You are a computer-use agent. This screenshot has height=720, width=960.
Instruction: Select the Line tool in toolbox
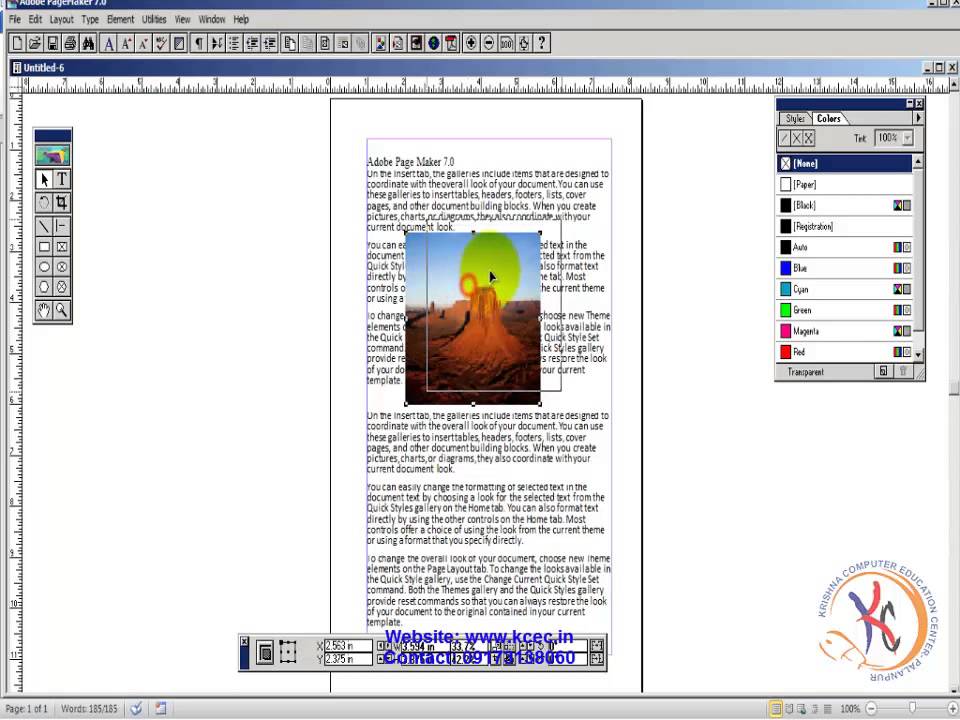tap(43, 227)
